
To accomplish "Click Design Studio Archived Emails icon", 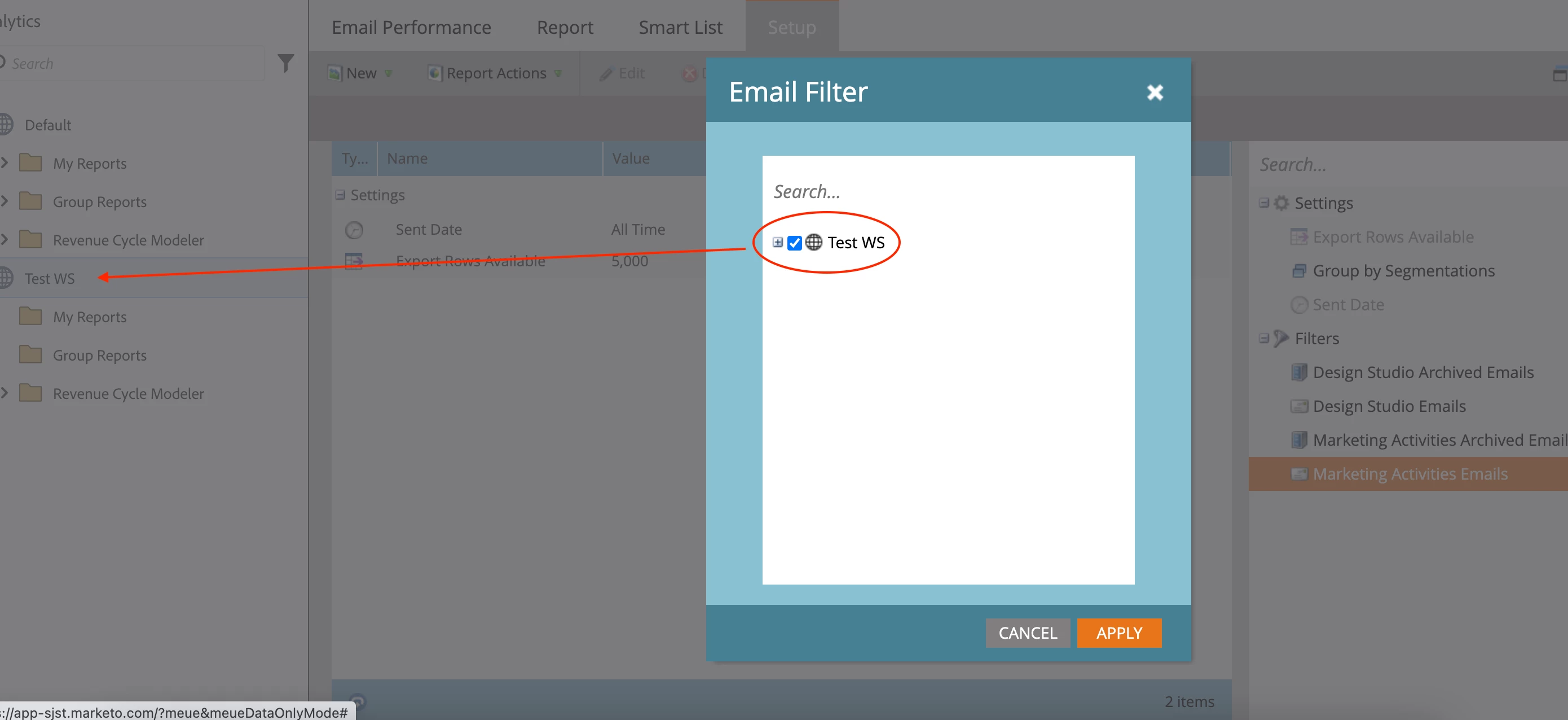I will [1298, 372].
